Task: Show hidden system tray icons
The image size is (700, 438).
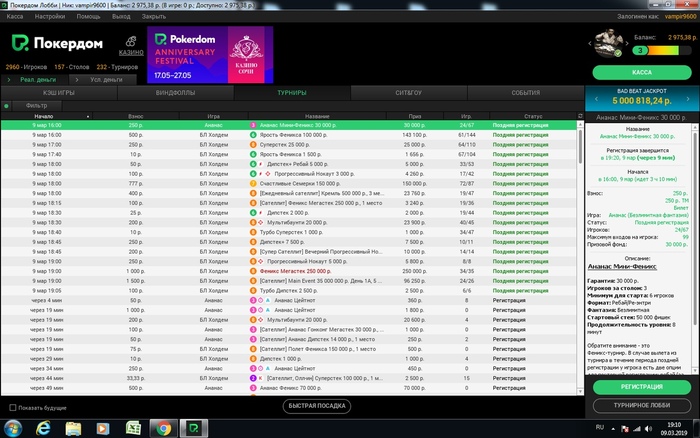Action: (x=613, y=429)
